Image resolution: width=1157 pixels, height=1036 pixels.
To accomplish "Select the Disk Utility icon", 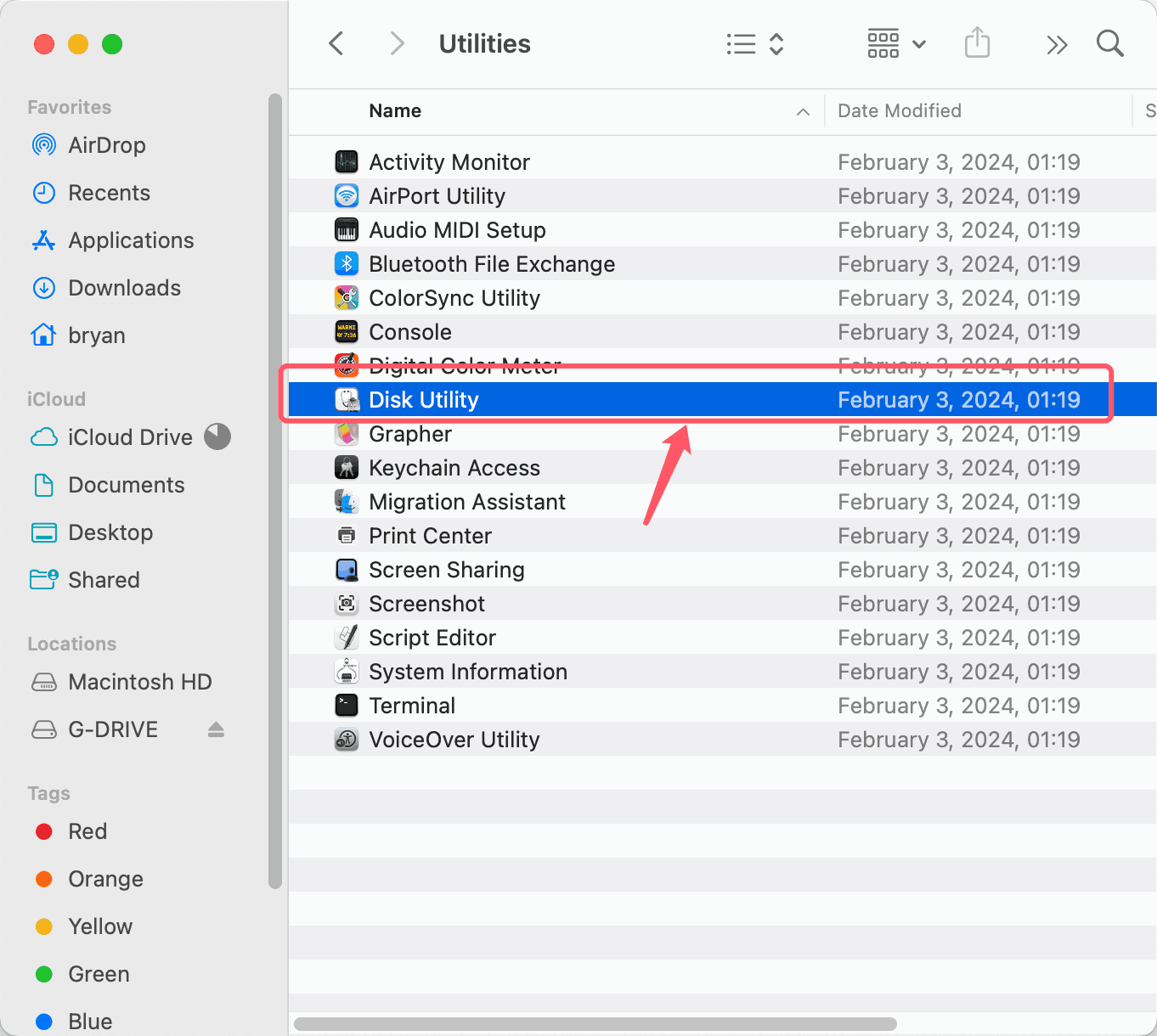I will pyautogui.click(x=347, y=399).
